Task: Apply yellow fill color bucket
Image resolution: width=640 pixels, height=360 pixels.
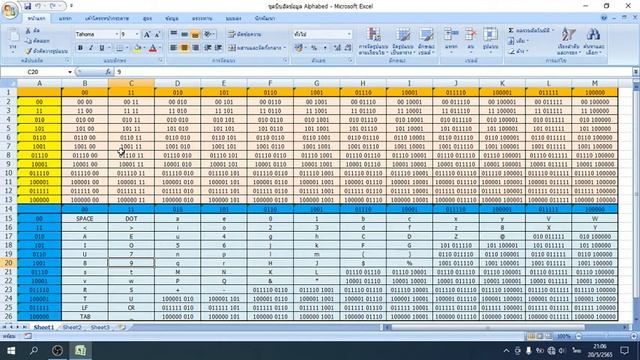Action: coord(137,48)
